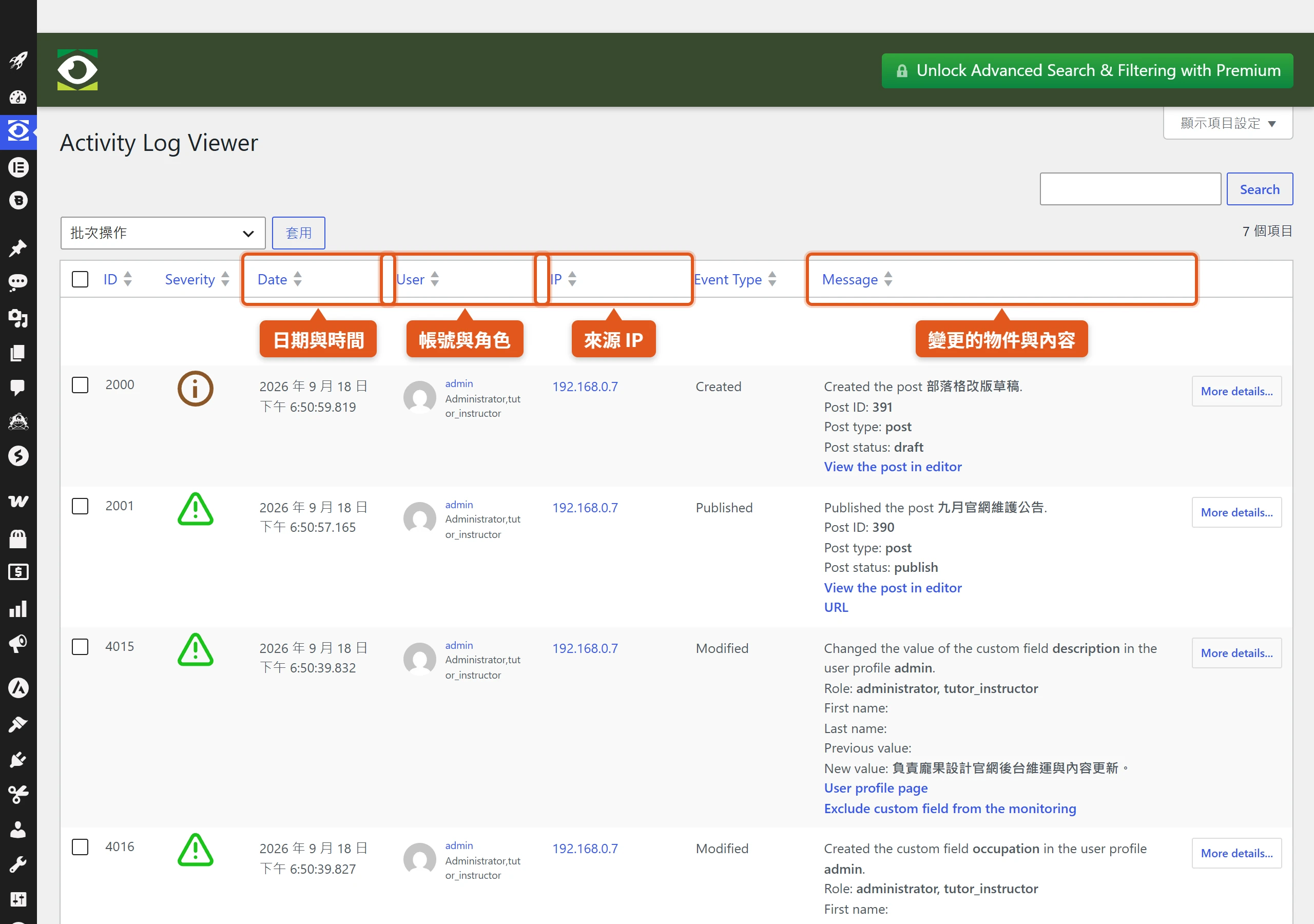Sort the table by Severity column
The image size is (1314, 924).
pos(197,279)
